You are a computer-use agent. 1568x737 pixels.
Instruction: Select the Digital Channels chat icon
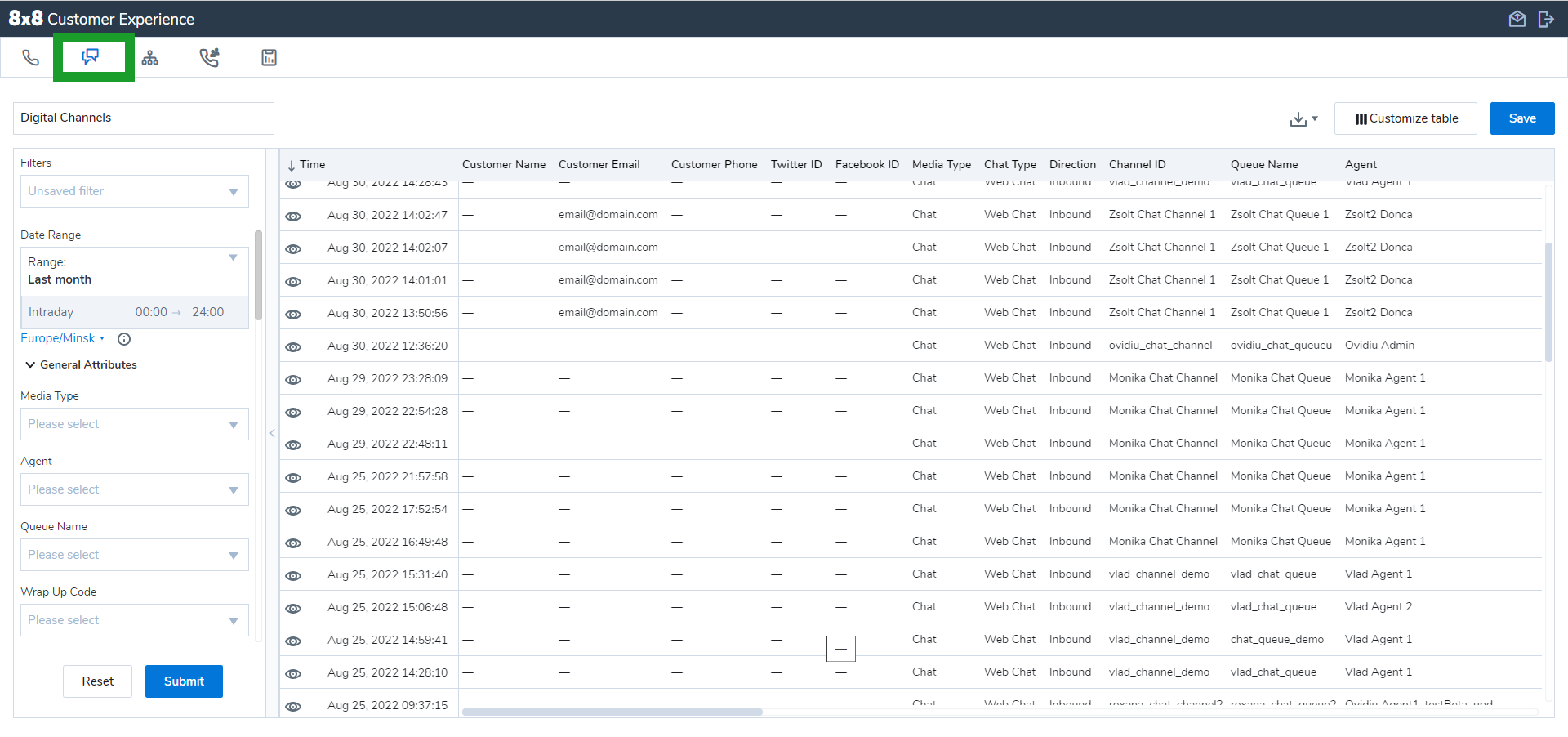[x=91, y=56]
